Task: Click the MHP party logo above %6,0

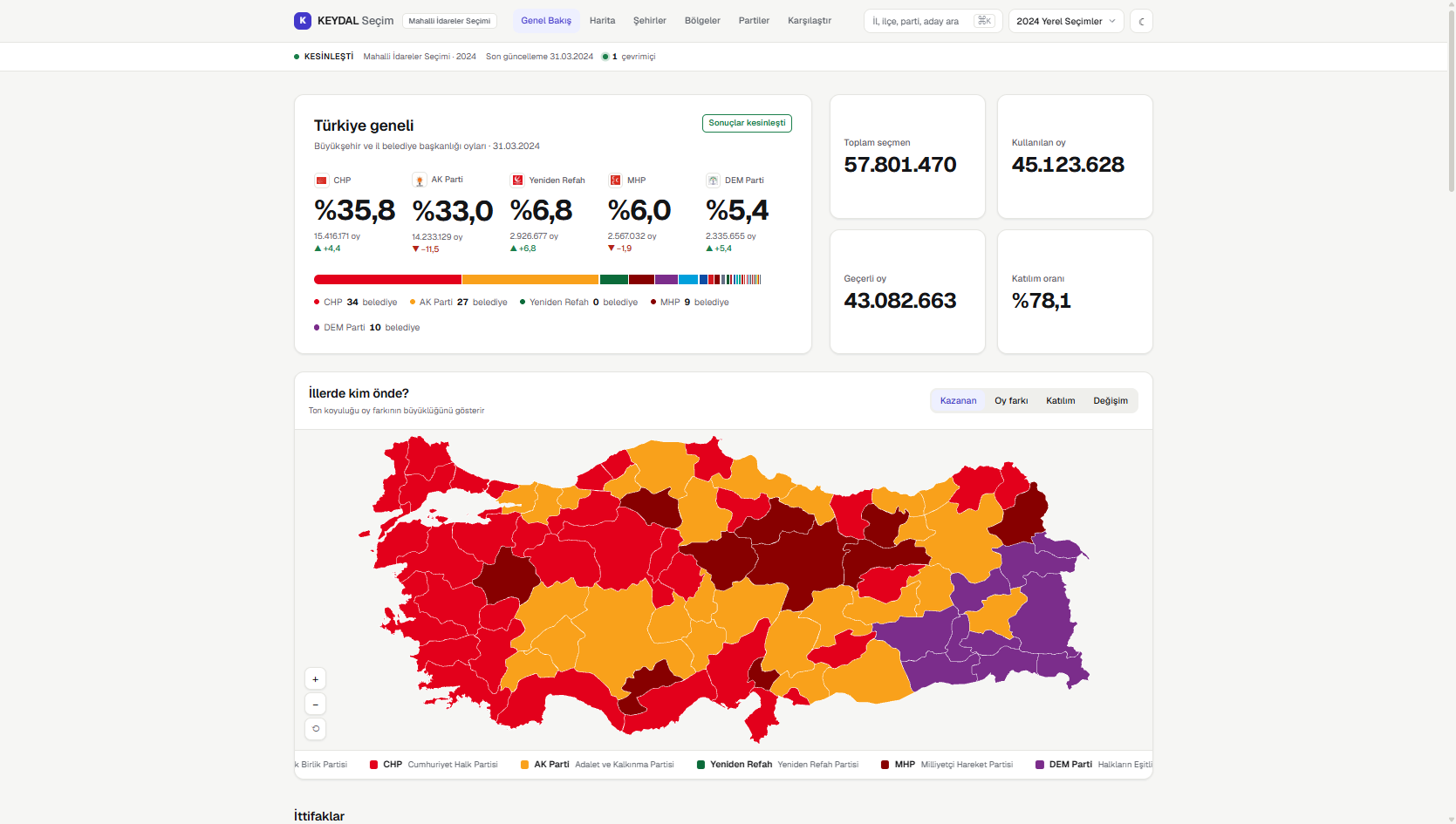Action: [x=615, y=180]
